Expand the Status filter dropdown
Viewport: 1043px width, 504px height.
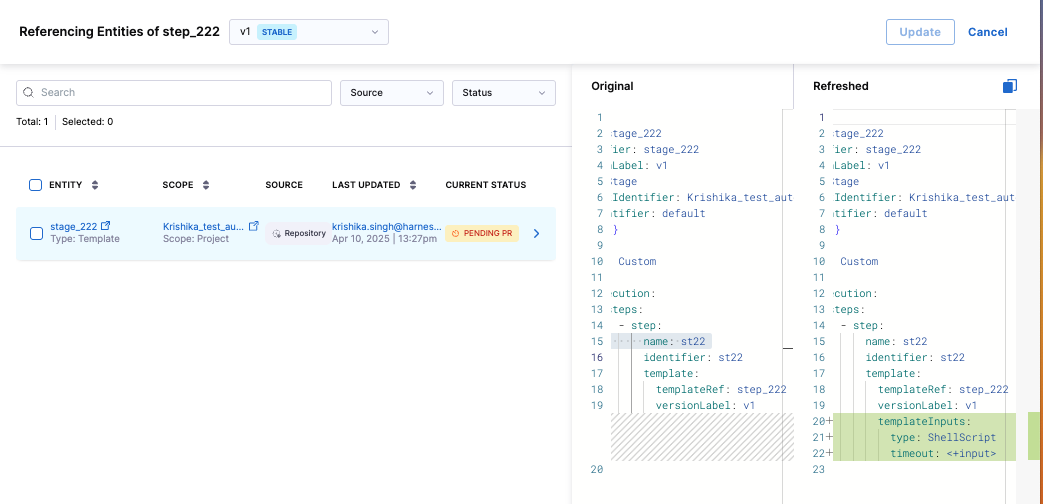click(x=503, y=93)
